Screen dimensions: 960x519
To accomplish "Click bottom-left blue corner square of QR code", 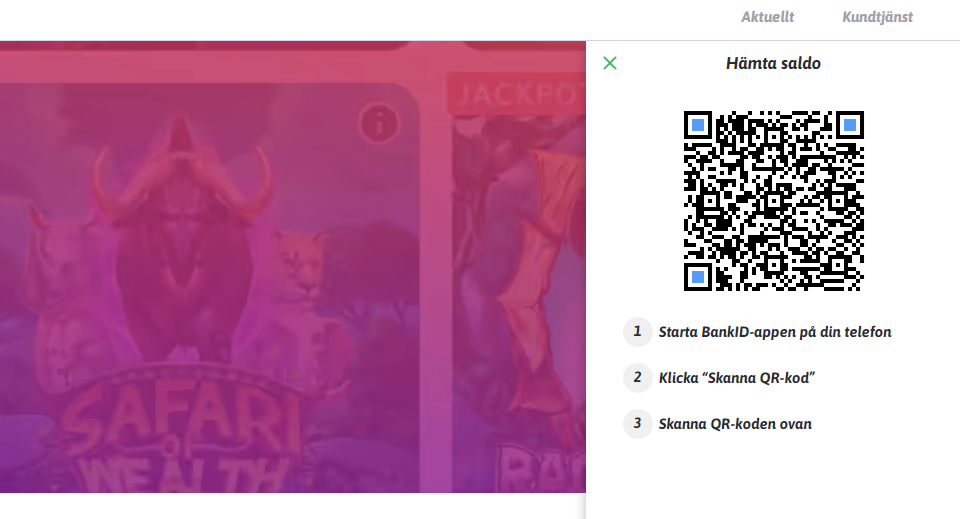I will pyautogui.click(x=698, y=277).
